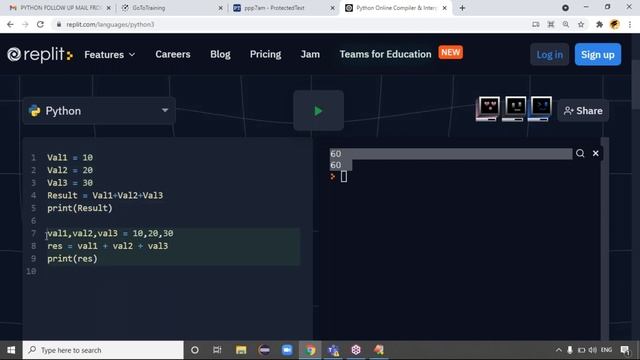Open the Pricing page
640x360 pixels.
click(265, 54)
